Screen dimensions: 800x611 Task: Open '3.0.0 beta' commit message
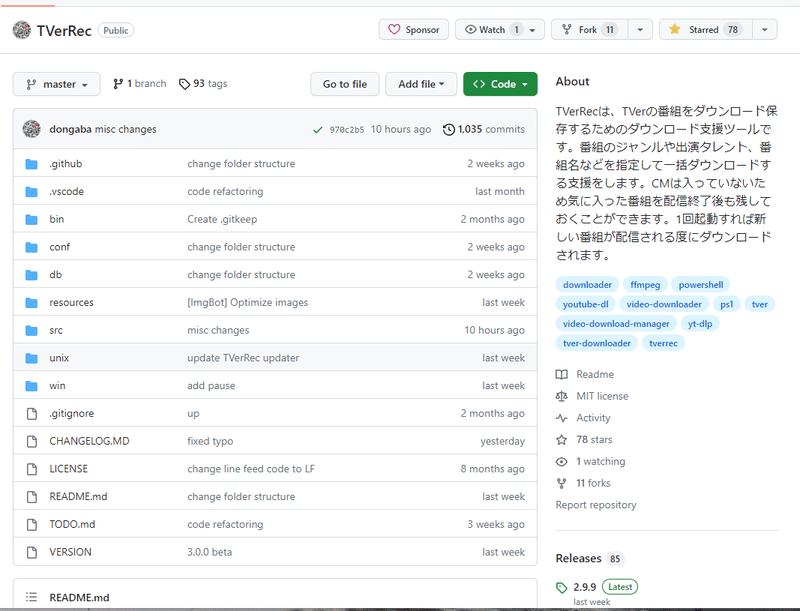pyautogui.click(x=209, y=552)
